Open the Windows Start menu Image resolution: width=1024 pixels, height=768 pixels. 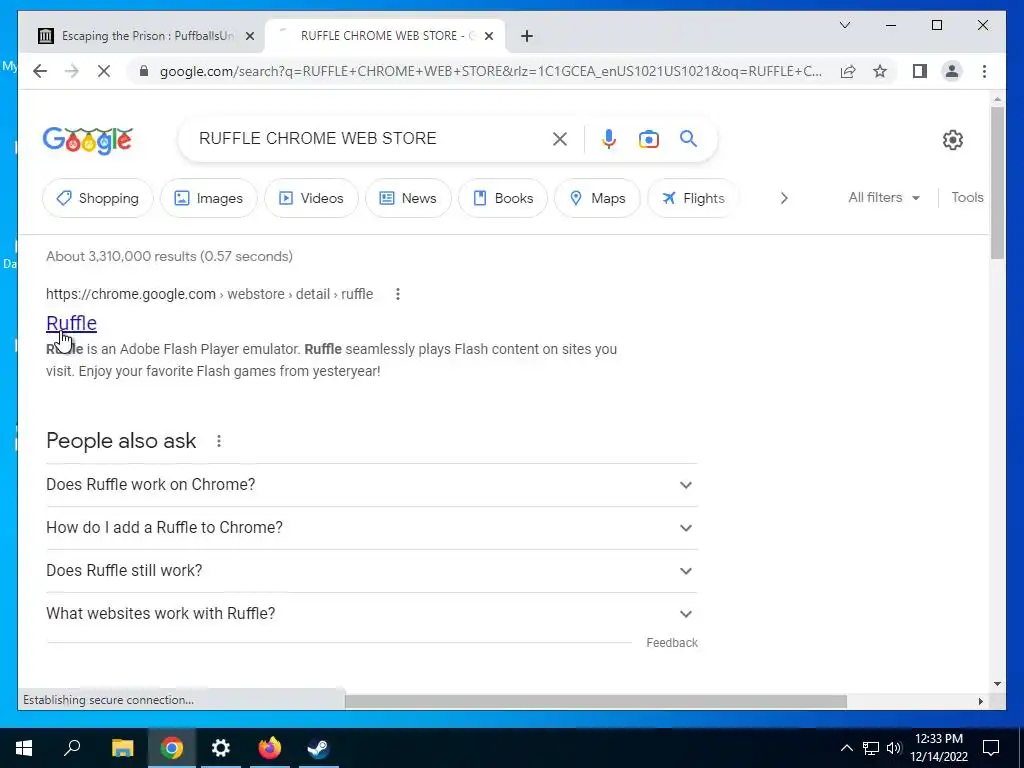(x=24, y=748)
